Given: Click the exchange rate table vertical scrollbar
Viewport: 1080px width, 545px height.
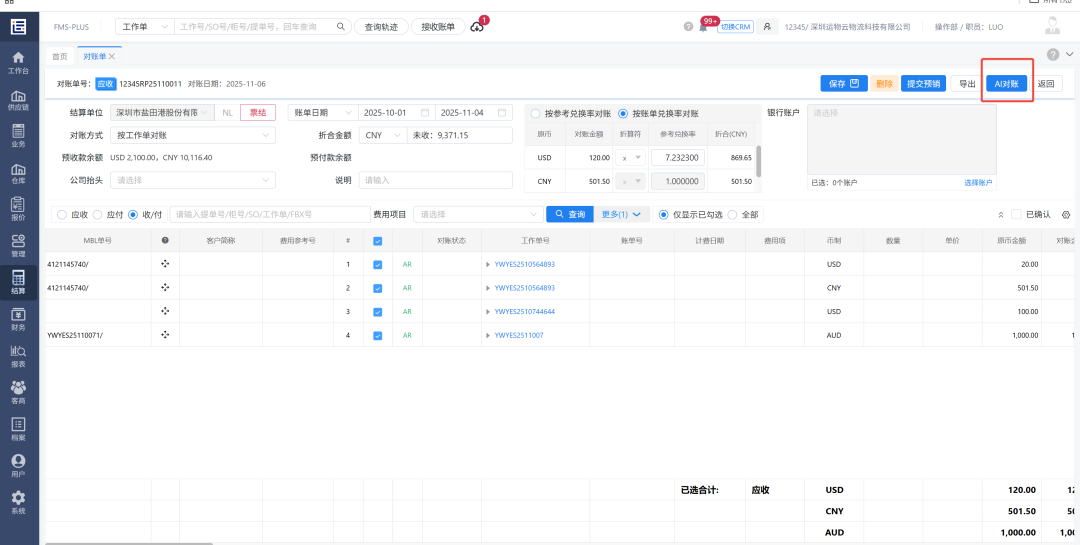Looking at the screenshot, I should 758,161.
